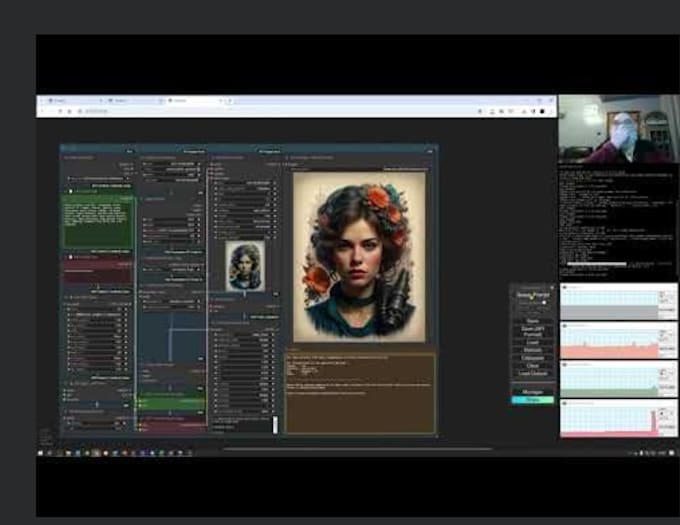Click inside the black terminal console window
This screenshot has width=680, height=525.
618,222
